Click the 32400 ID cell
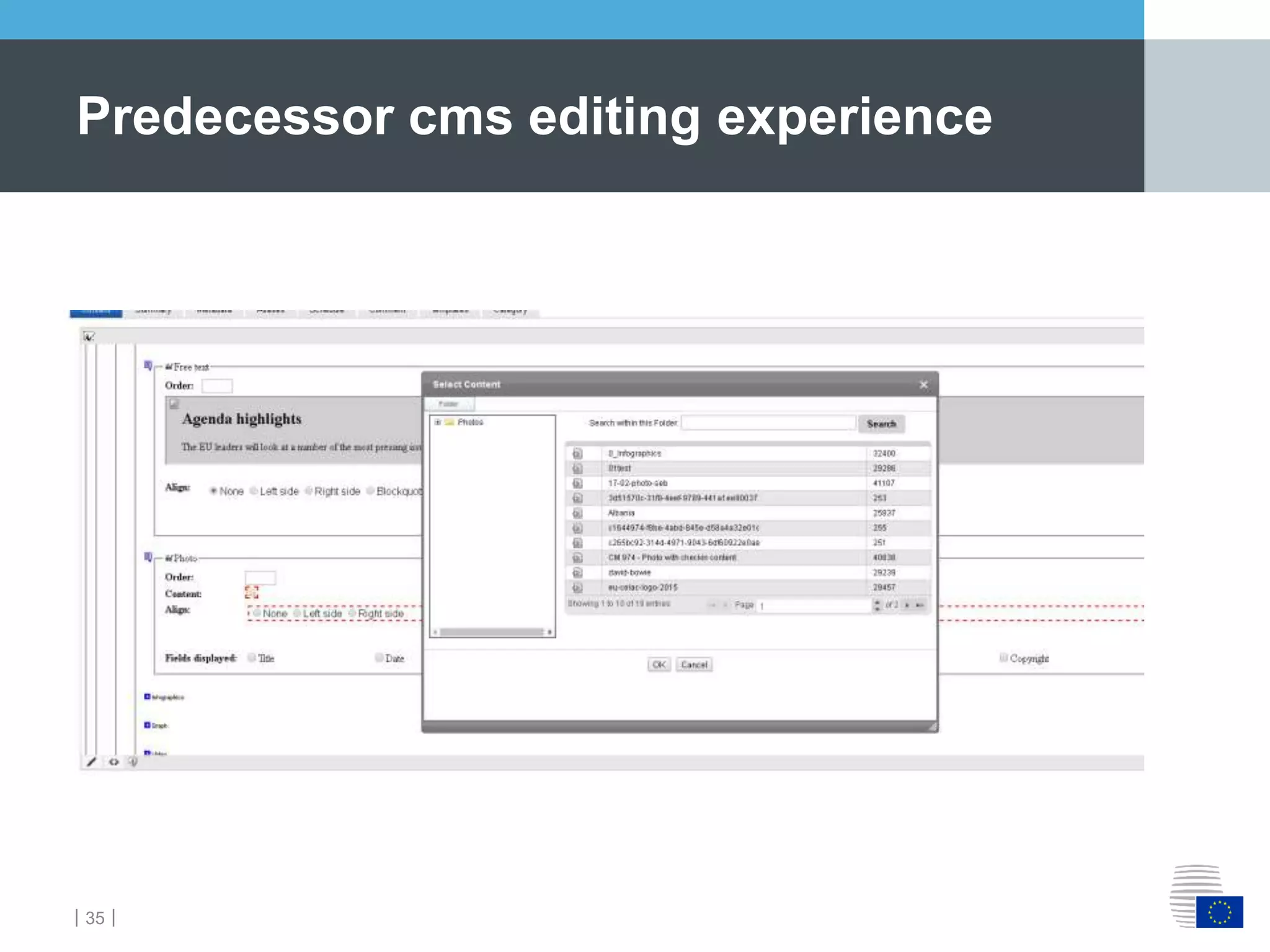This screenshot has height=952, width=1270. 884,454
